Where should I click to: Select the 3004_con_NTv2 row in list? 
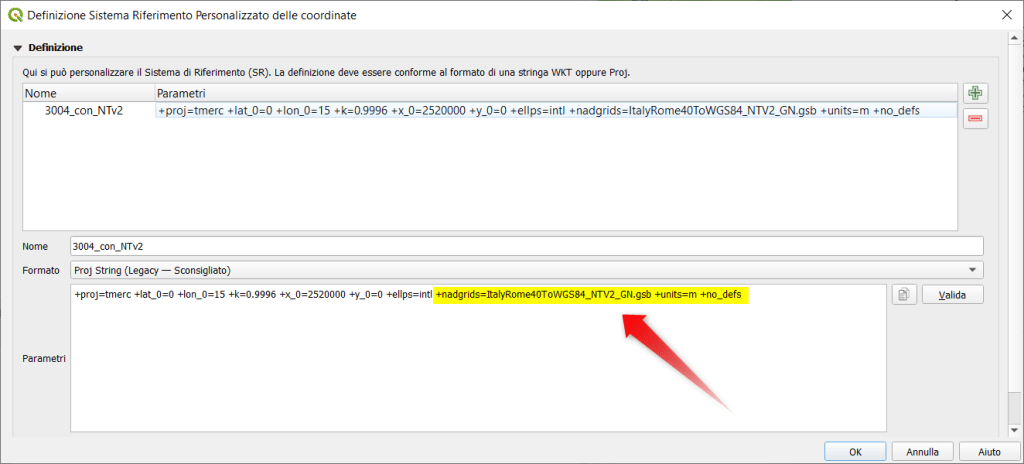[x=84, y=111]
